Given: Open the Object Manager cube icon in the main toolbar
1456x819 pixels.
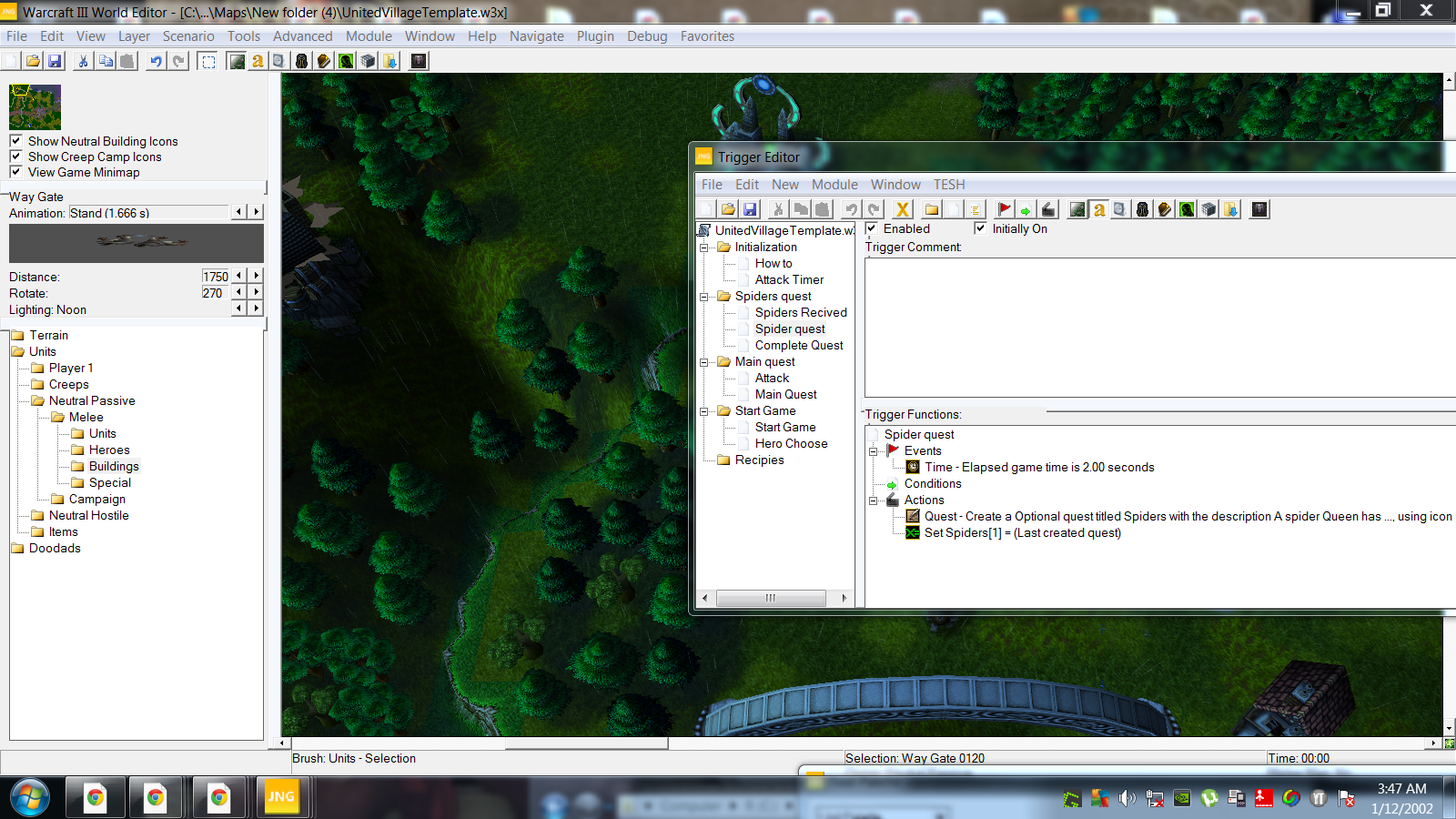Looking at the screenshot, I should click(x=368, y=61).
